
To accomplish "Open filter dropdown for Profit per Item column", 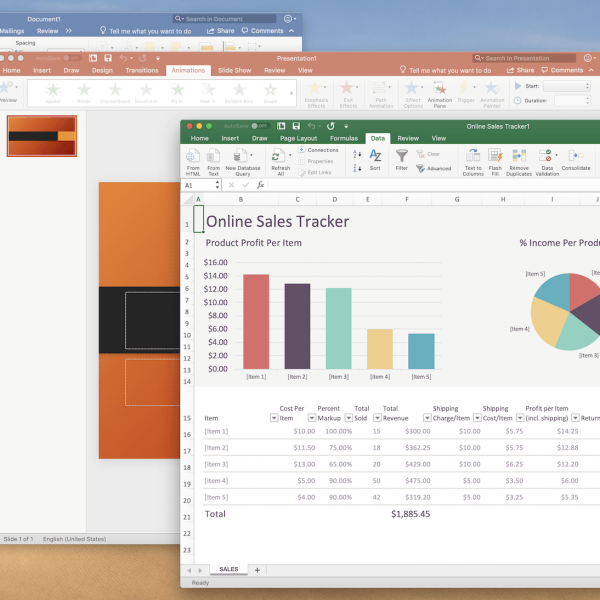I will (x=575, y=418).
